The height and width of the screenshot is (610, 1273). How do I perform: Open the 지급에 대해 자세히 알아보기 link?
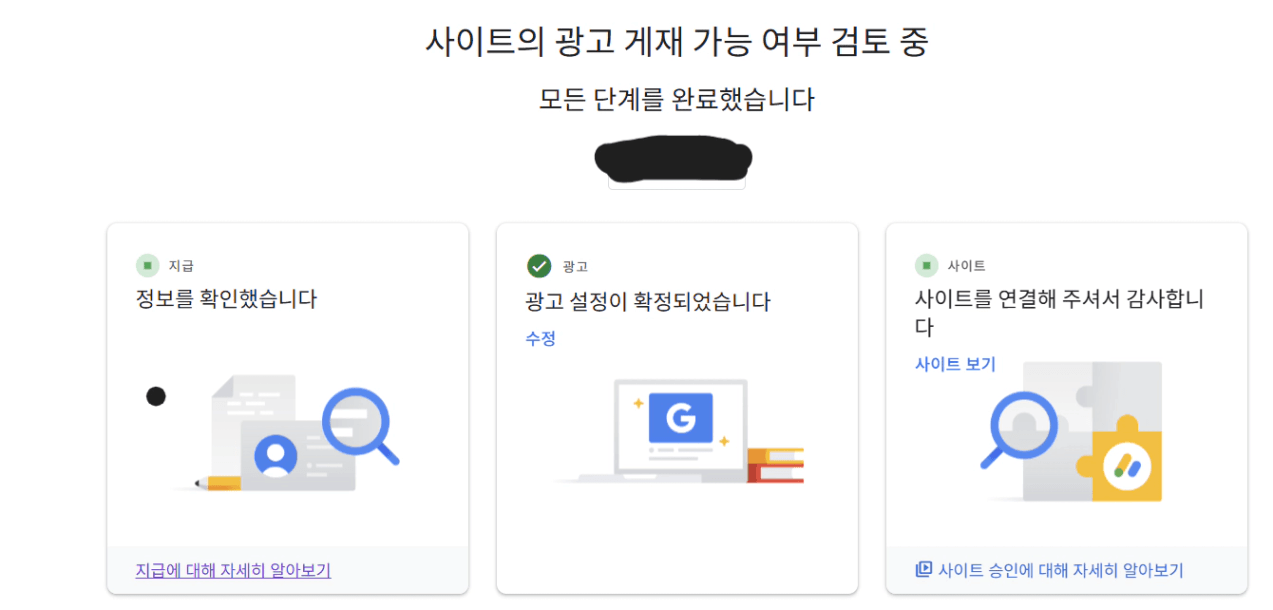pyautogui.click(x=233, y=570)
